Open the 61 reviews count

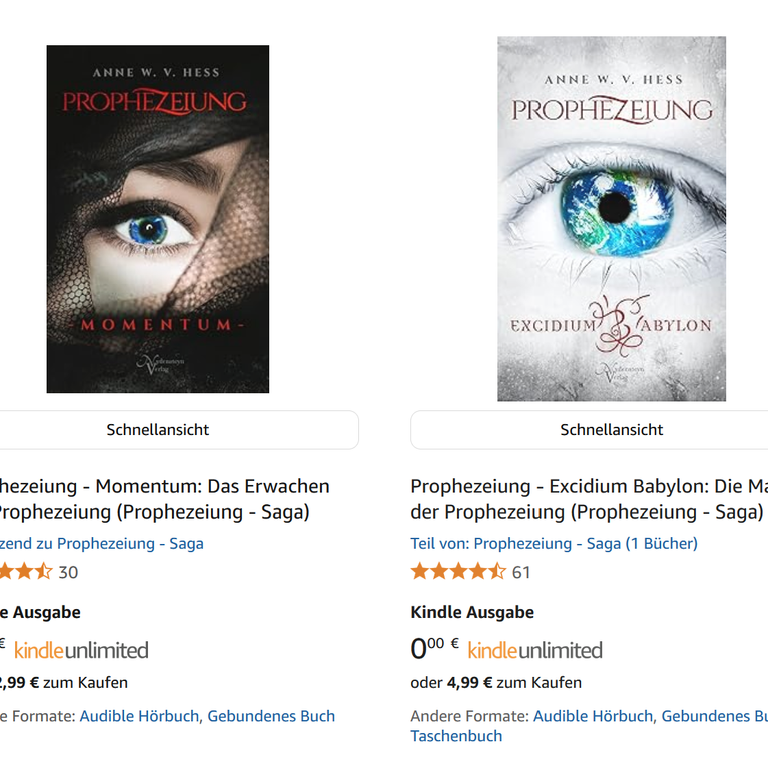521,572
